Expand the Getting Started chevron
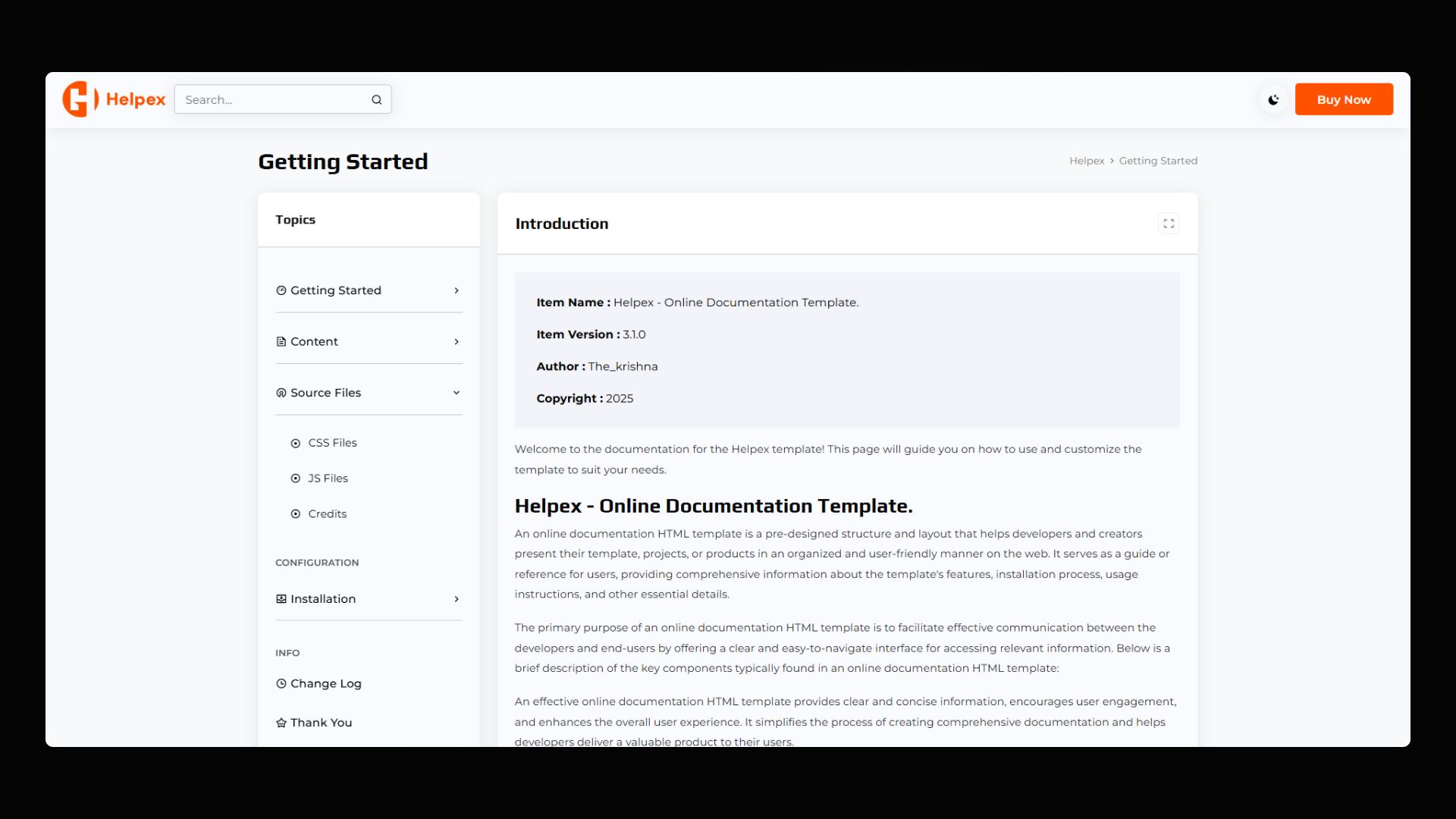This screenshot has height=819, width=1456. 457,290
